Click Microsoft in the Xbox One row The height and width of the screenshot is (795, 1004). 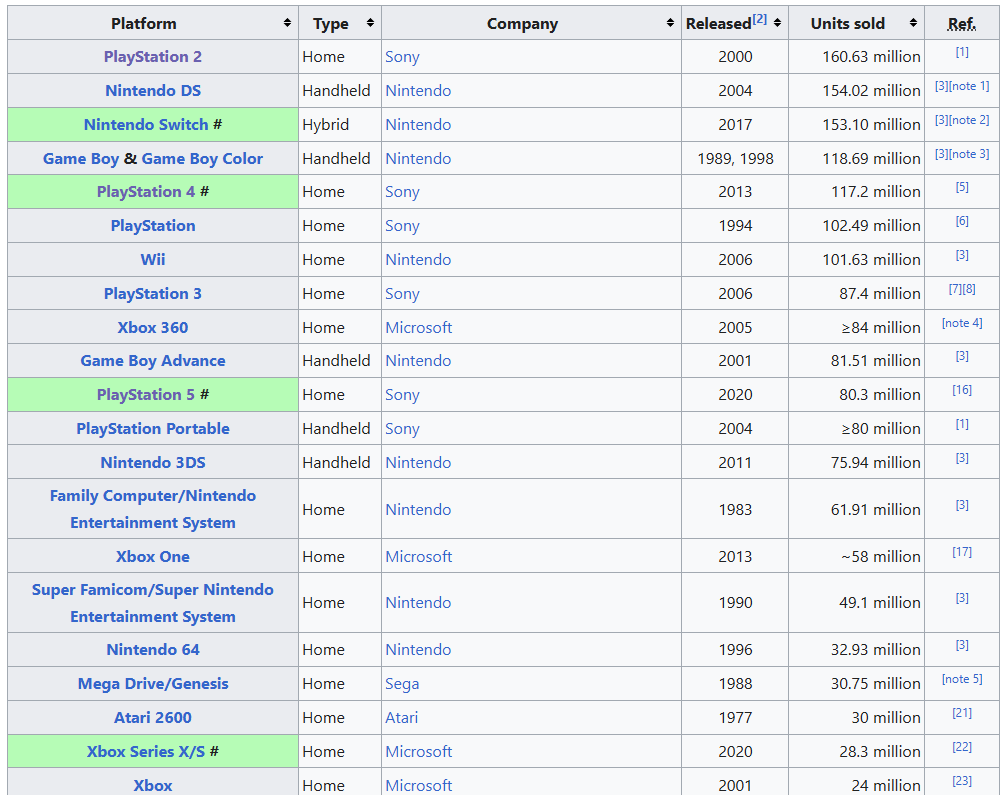[x=418, y=557]
